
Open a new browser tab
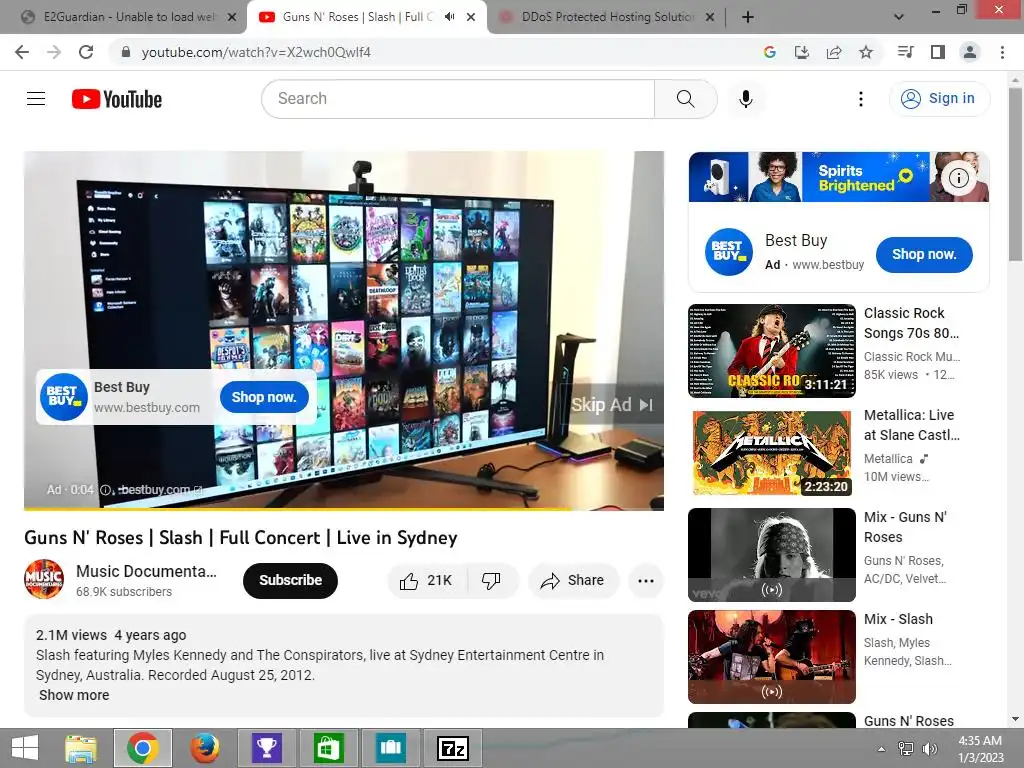[x=748, y=18]
